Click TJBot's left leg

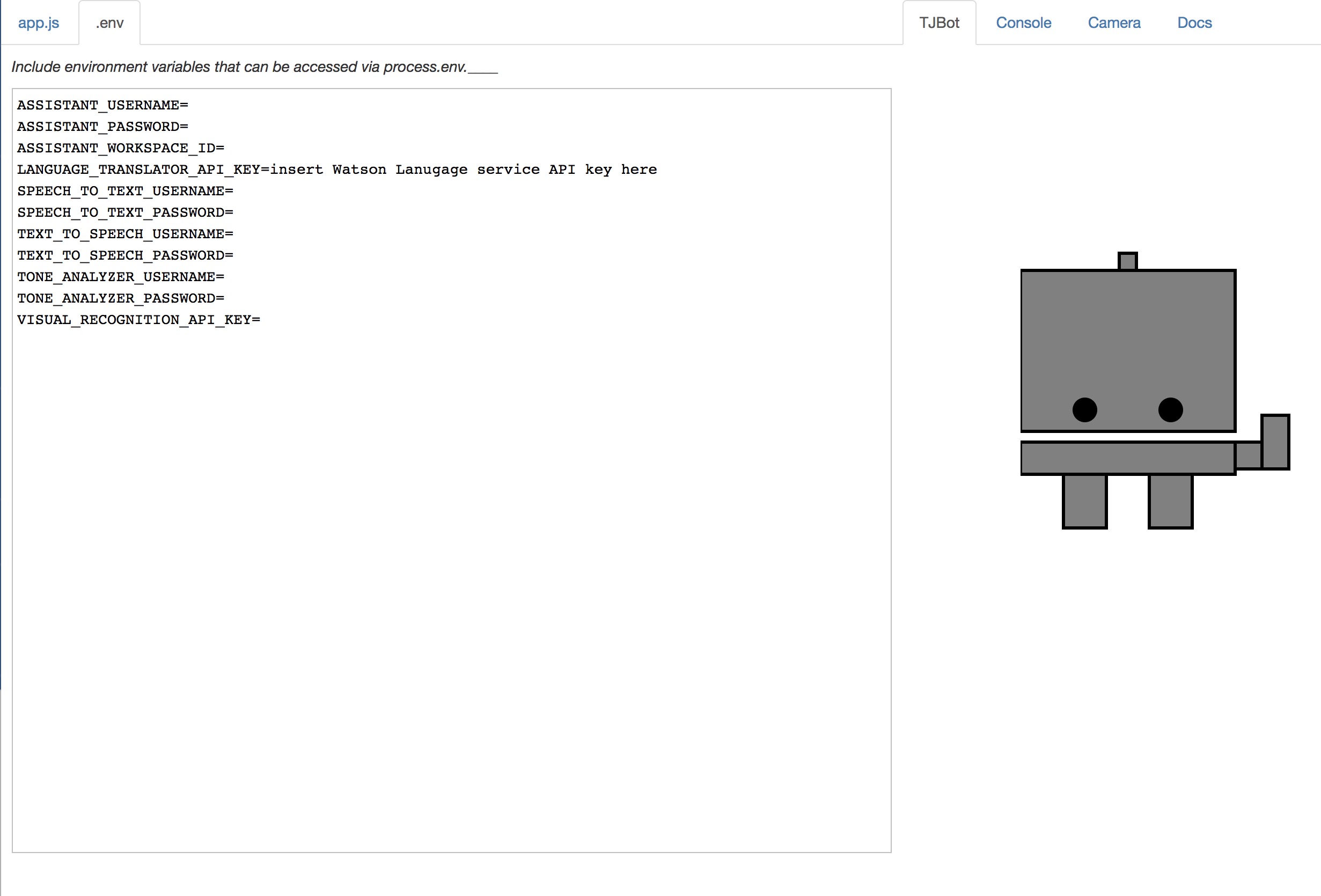[1084, 502]
